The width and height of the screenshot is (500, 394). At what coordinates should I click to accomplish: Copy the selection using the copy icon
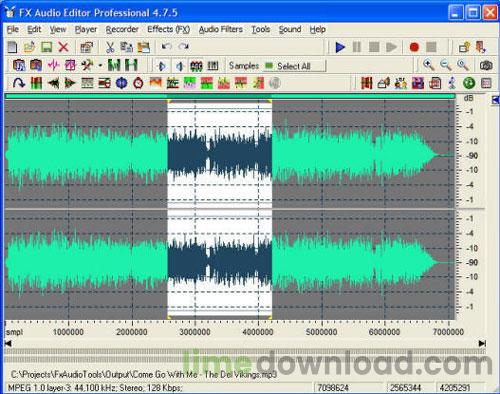click(126, 47)
